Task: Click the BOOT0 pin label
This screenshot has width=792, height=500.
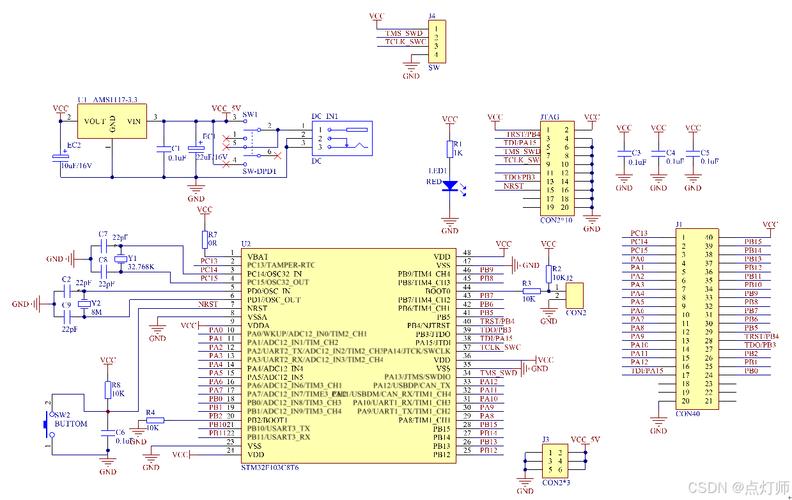Action: click(437, 291)
